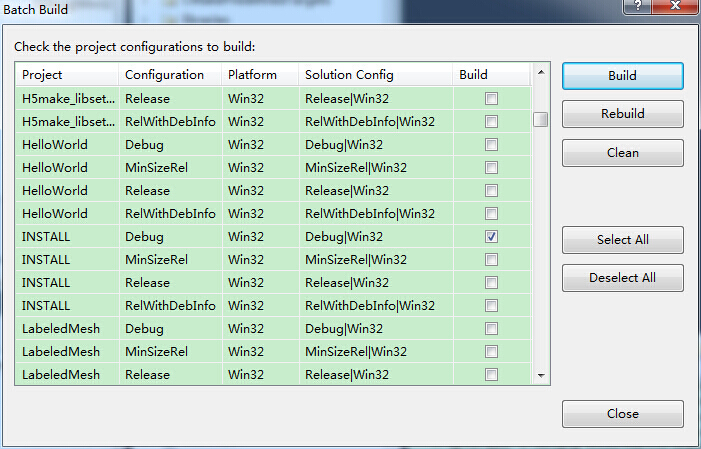Sort by Configuration column header
This screenshot has height=449, width=701.
(x=168, y=75)
